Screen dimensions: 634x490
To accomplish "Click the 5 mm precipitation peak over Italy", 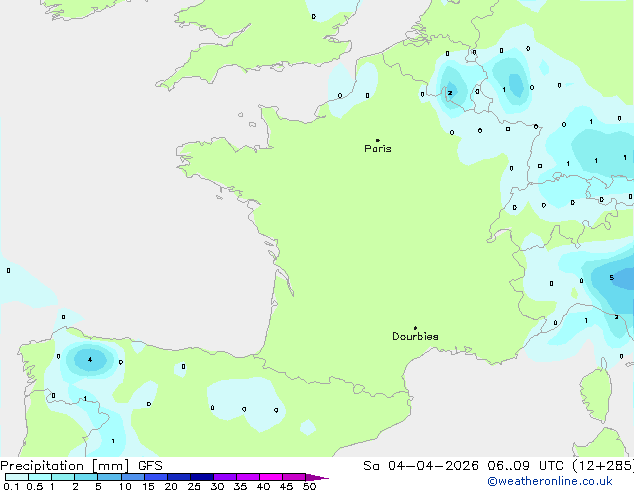I will [x=611, y=277].
